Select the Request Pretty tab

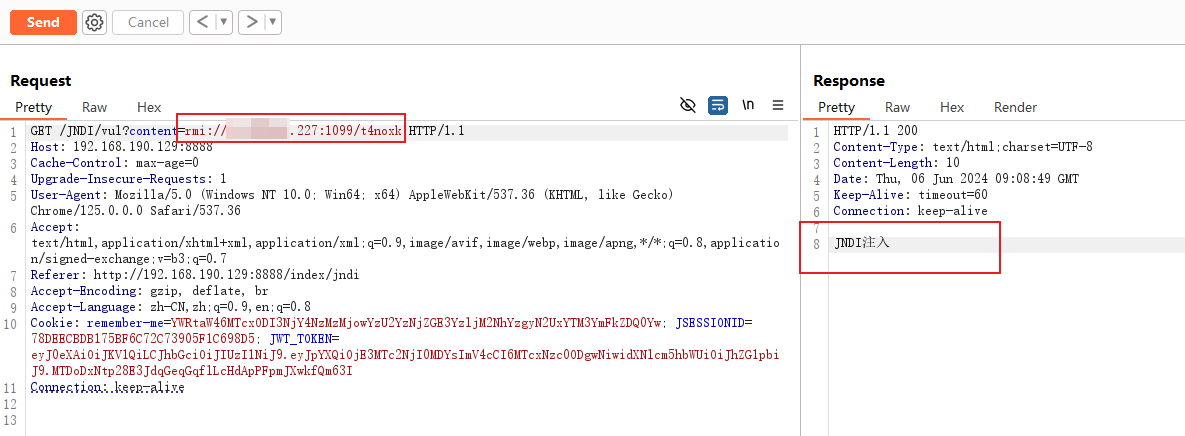click(33, 107)
